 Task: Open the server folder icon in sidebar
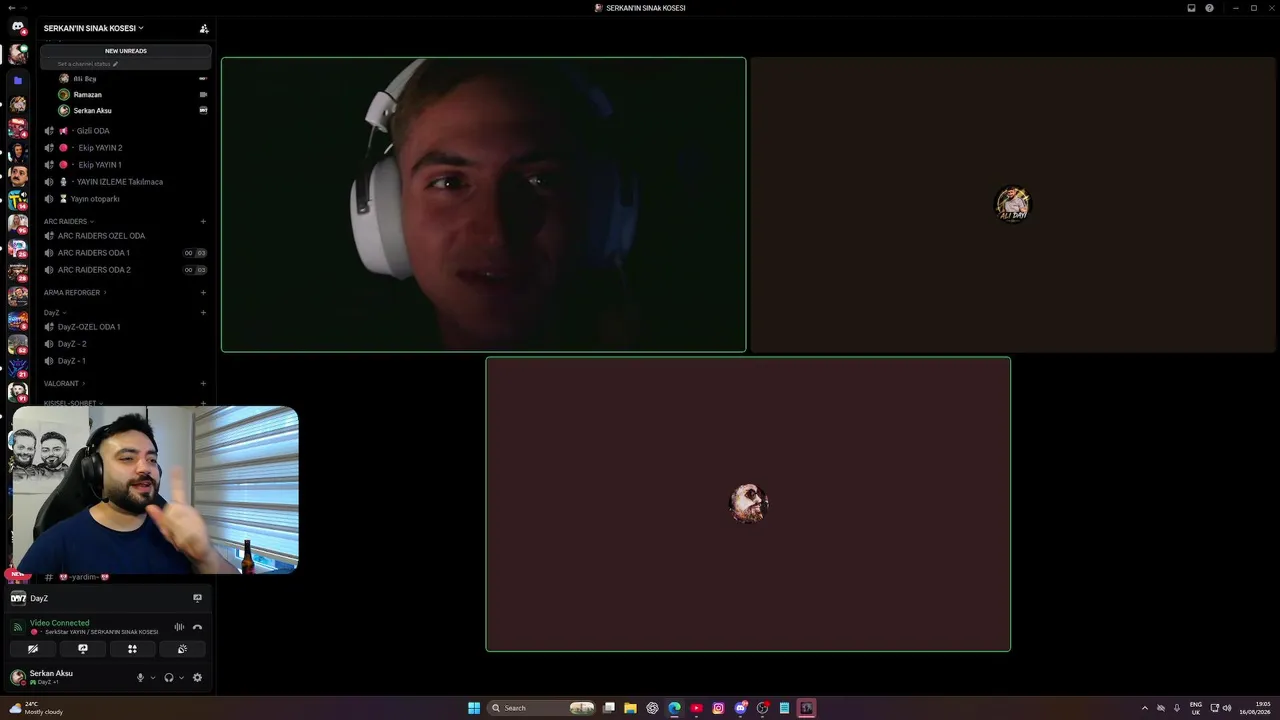pyautogui.click(x=17, y=80)
